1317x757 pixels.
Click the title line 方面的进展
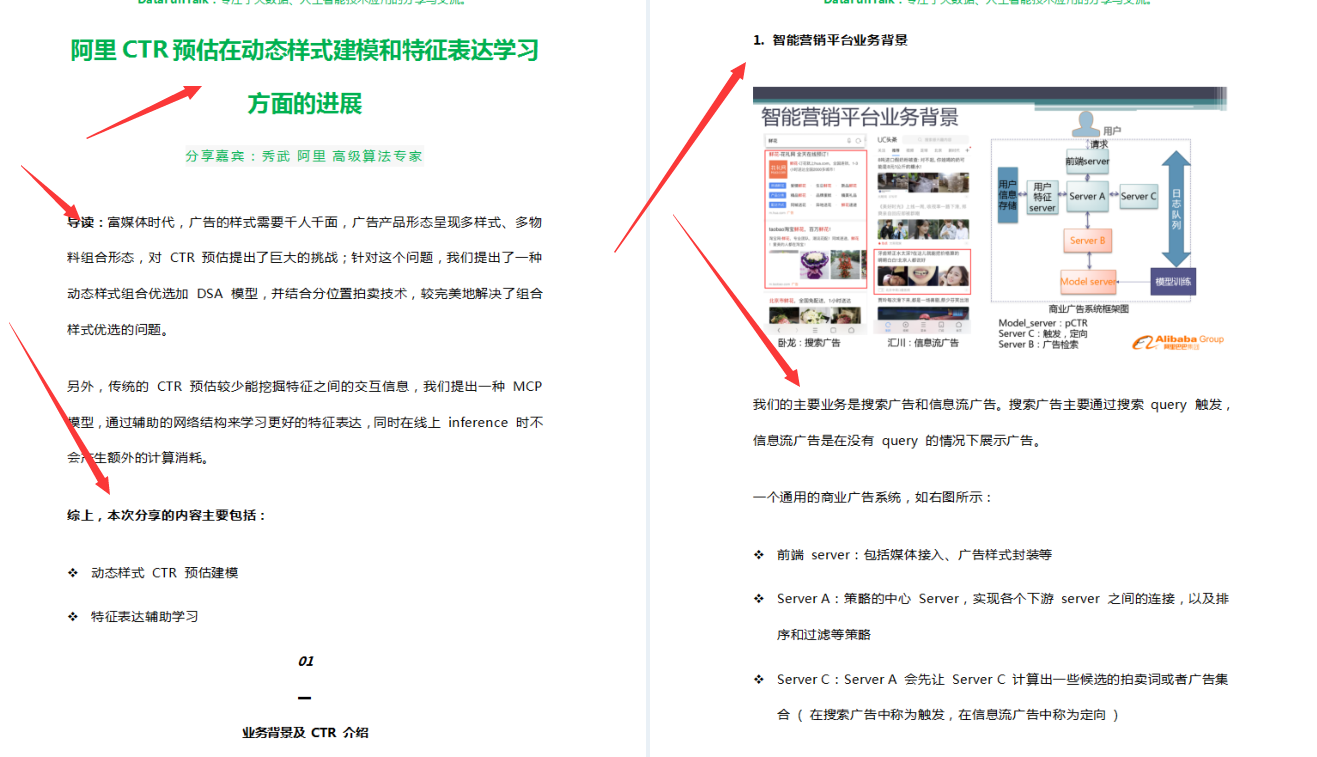point(305,103)
